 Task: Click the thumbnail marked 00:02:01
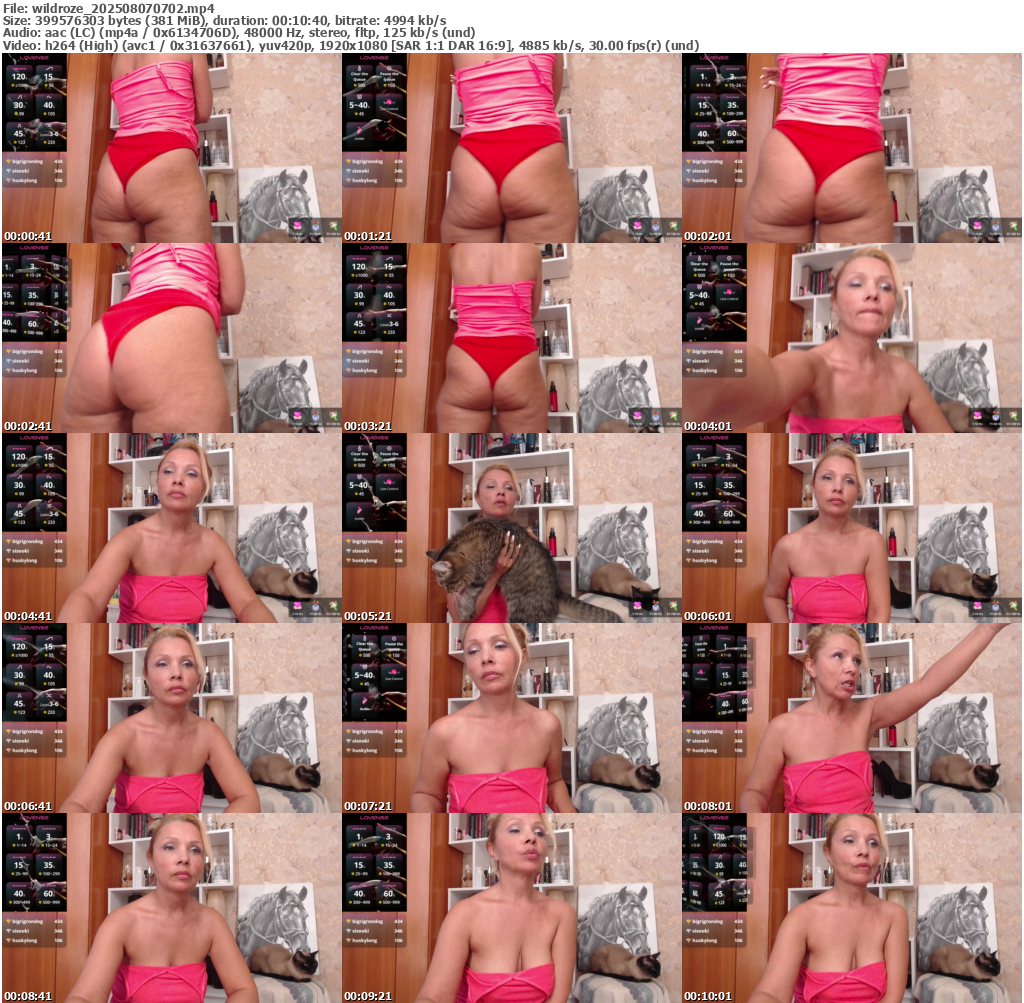click(851, 148)
